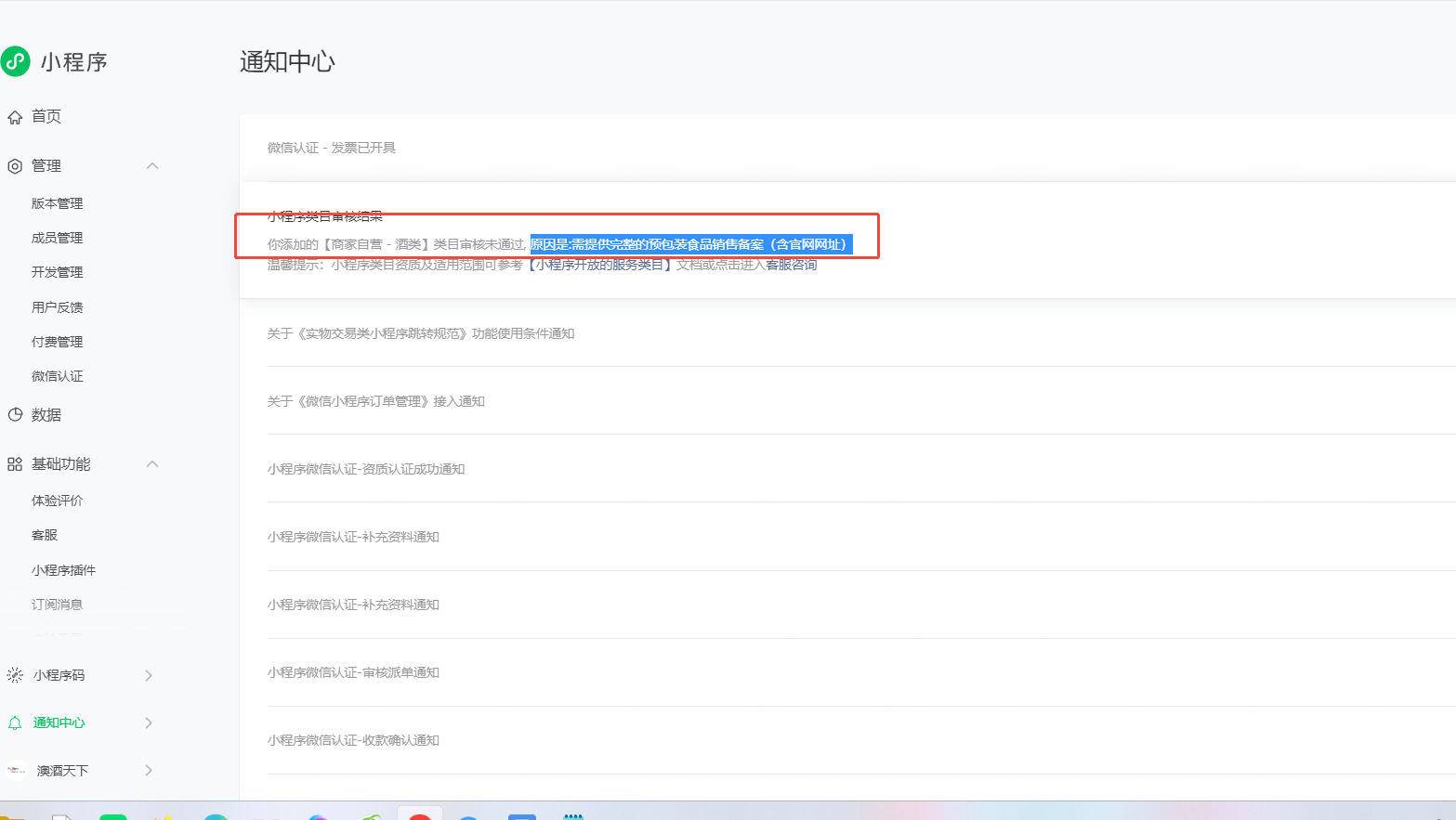Open 小程序插件 in sidebar
Viewport: 1456px width, 820px height.
(64, 570)
